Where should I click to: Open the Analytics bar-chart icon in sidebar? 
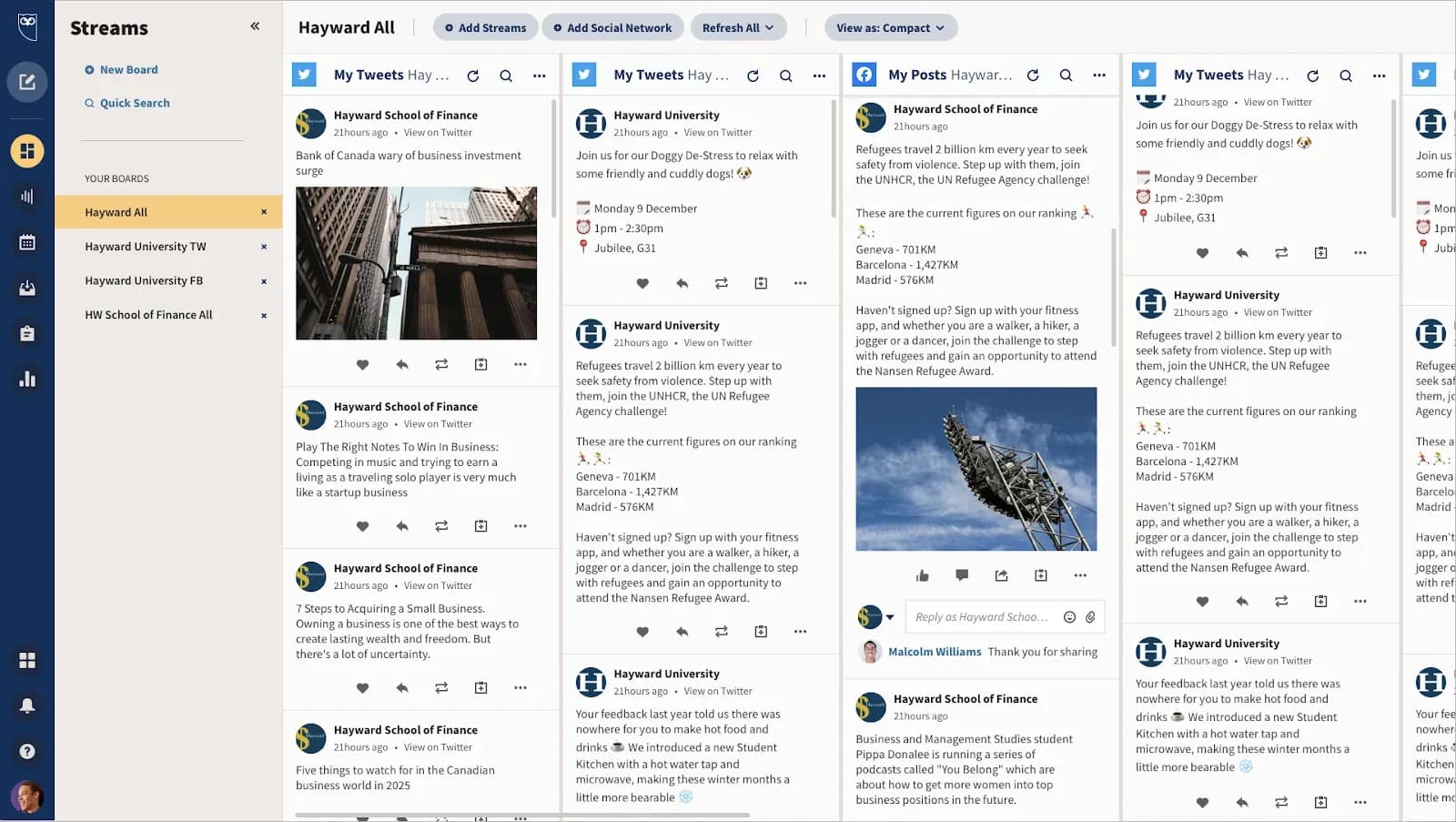26,378
